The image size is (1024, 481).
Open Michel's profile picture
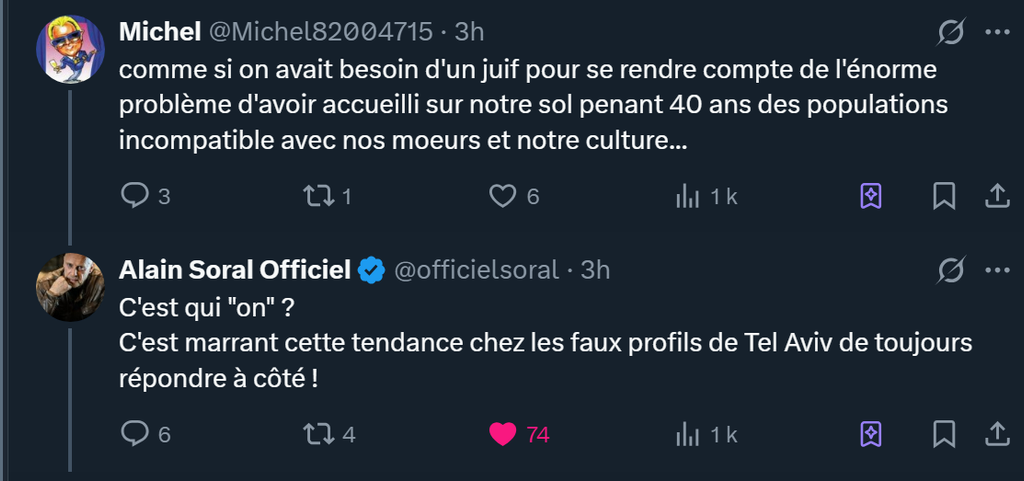(x=71, y=49)
